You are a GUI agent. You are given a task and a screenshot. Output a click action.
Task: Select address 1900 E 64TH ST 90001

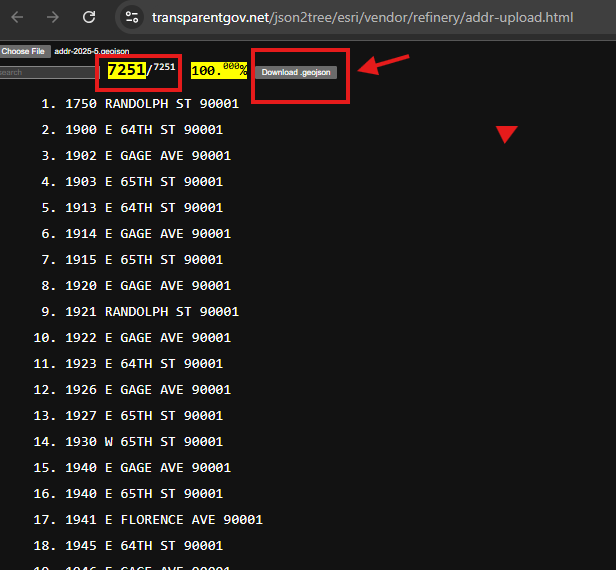pyautogui.click(x=144, y=129)
